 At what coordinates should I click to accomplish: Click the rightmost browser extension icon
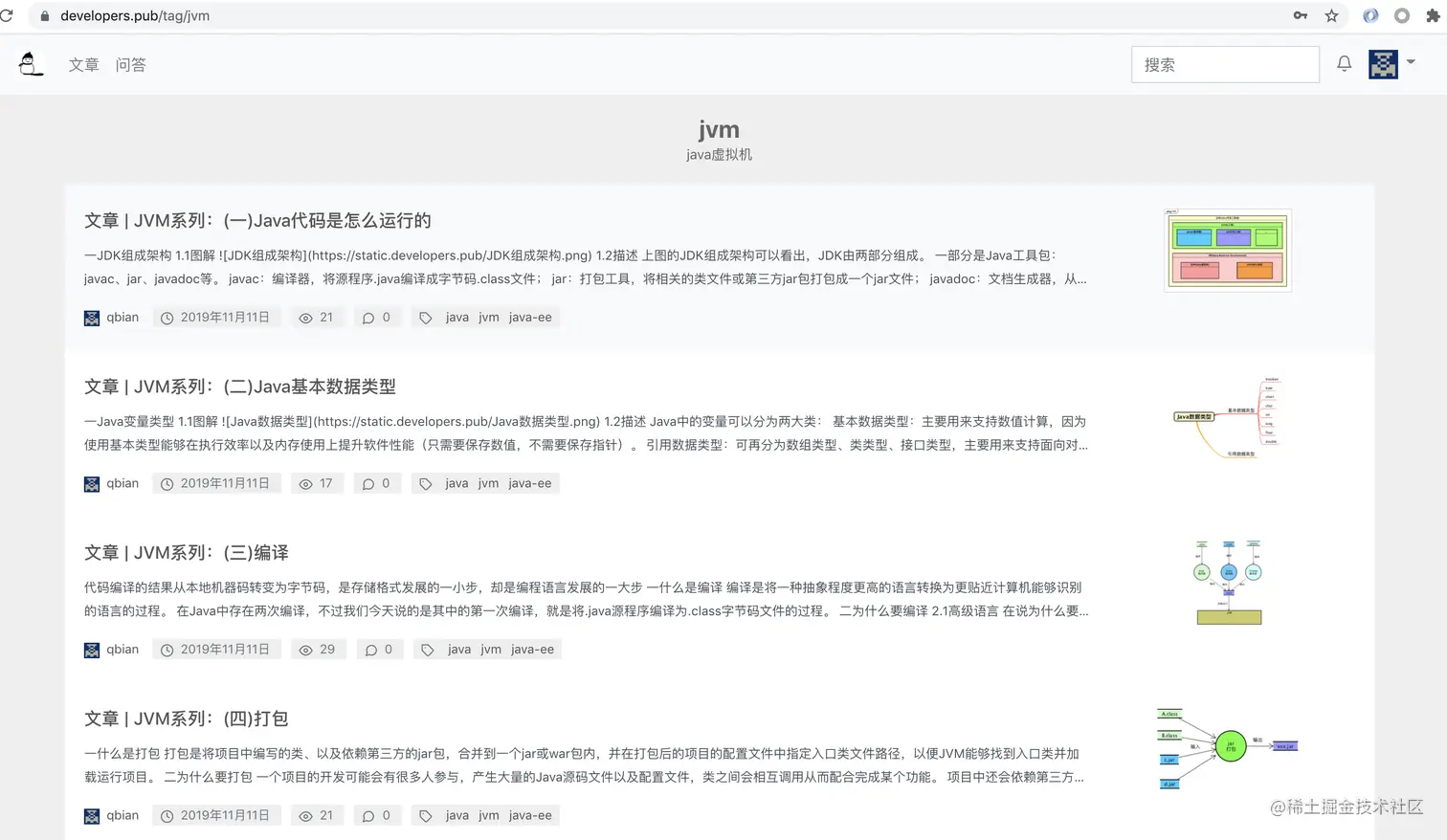(x=1433, y=15)
